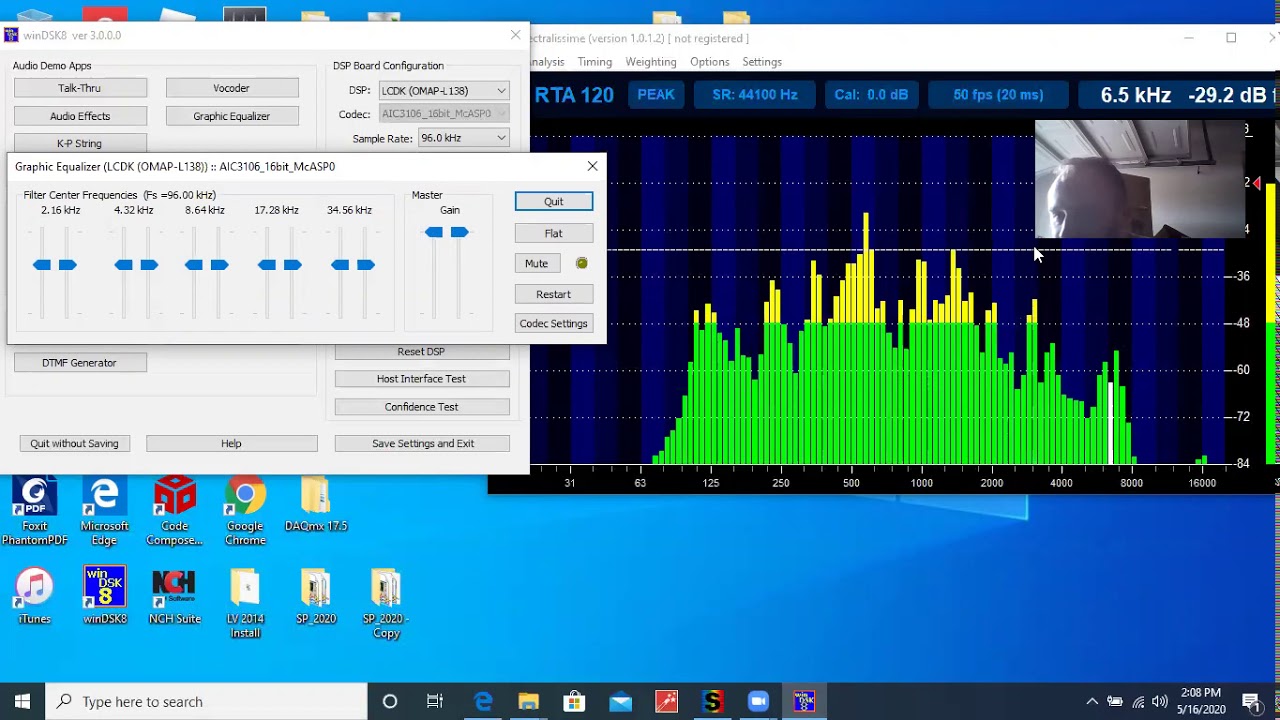This screenshot has width=1280, height=720.
Task: Click Quit without Saving
Action: point(74,443)
